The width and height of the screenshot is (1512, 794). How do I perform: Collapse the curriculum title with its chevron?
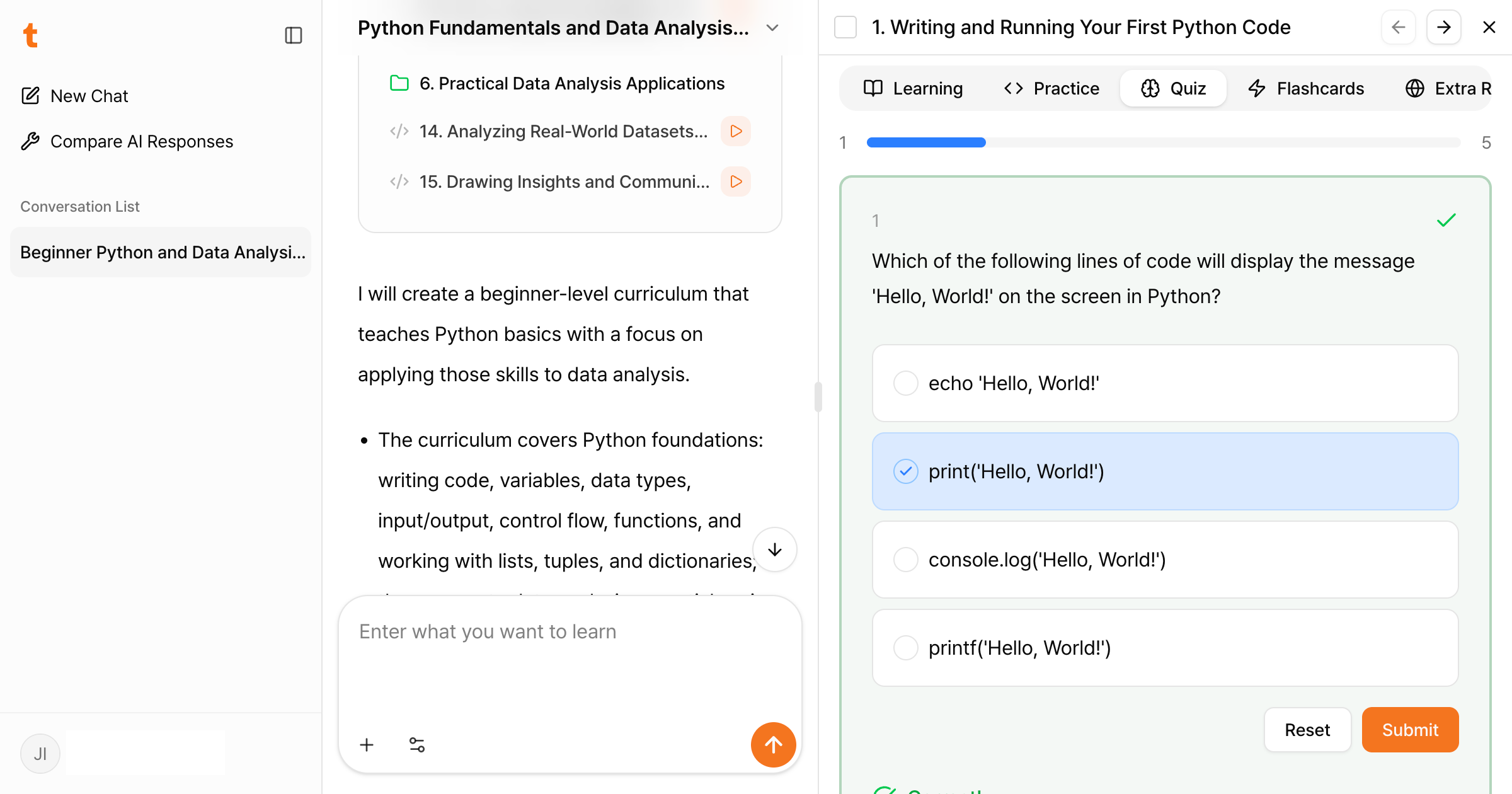coord(772,27)
